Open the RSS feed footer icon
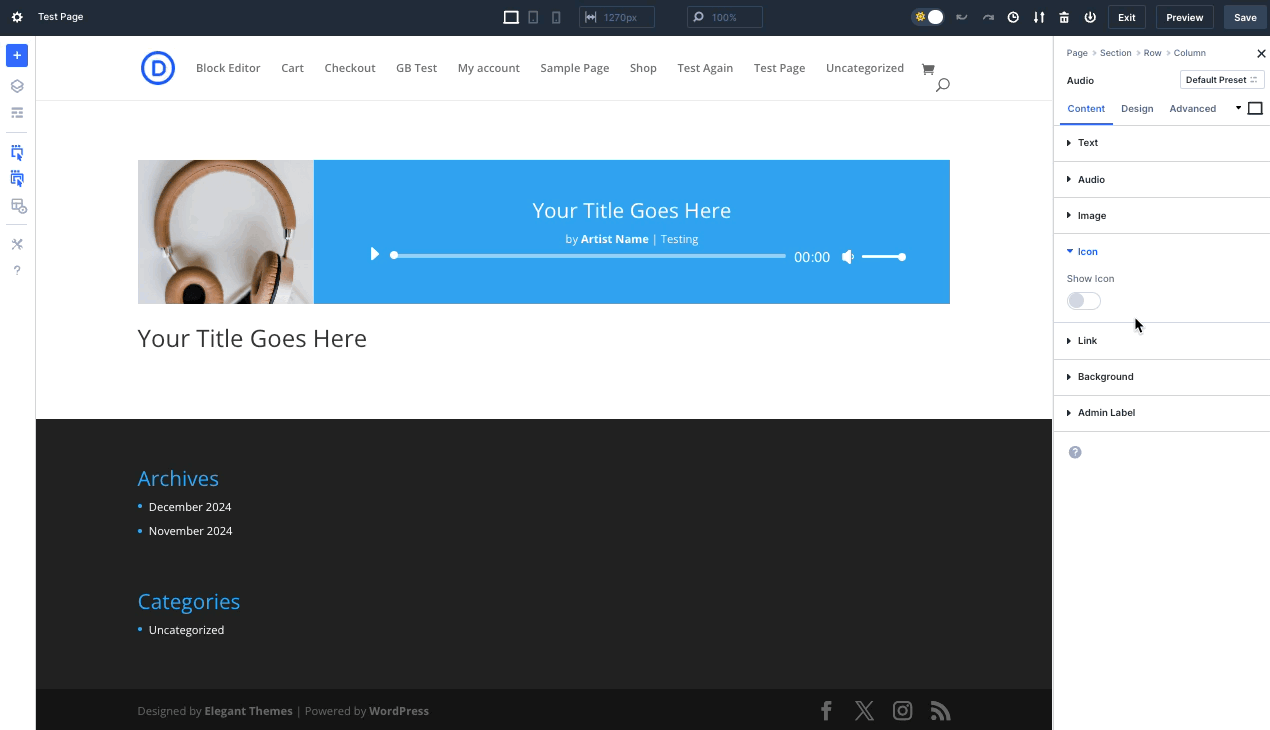1270x730 pixels. click(940, 711)
